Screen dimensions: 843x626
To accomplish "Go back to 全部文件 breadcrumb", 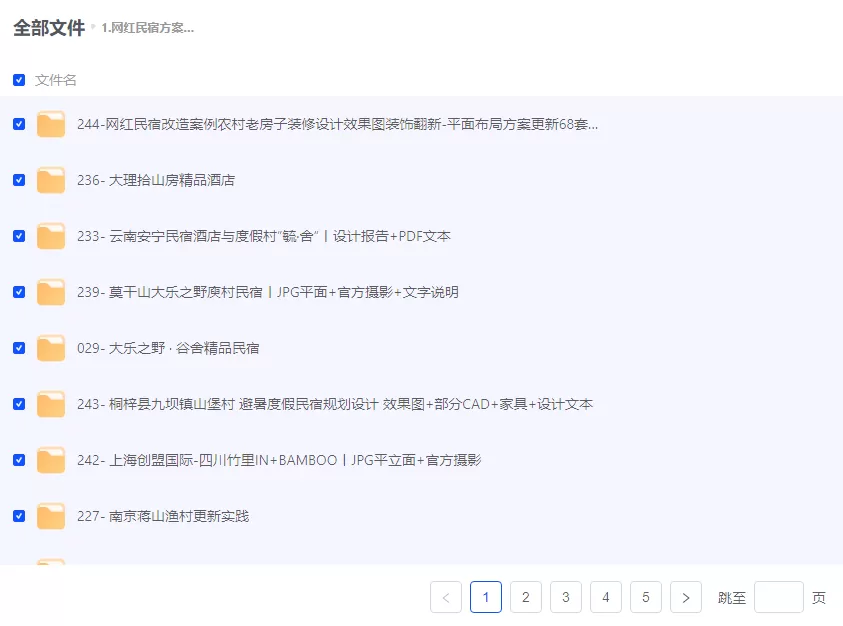I will point(49,27).
